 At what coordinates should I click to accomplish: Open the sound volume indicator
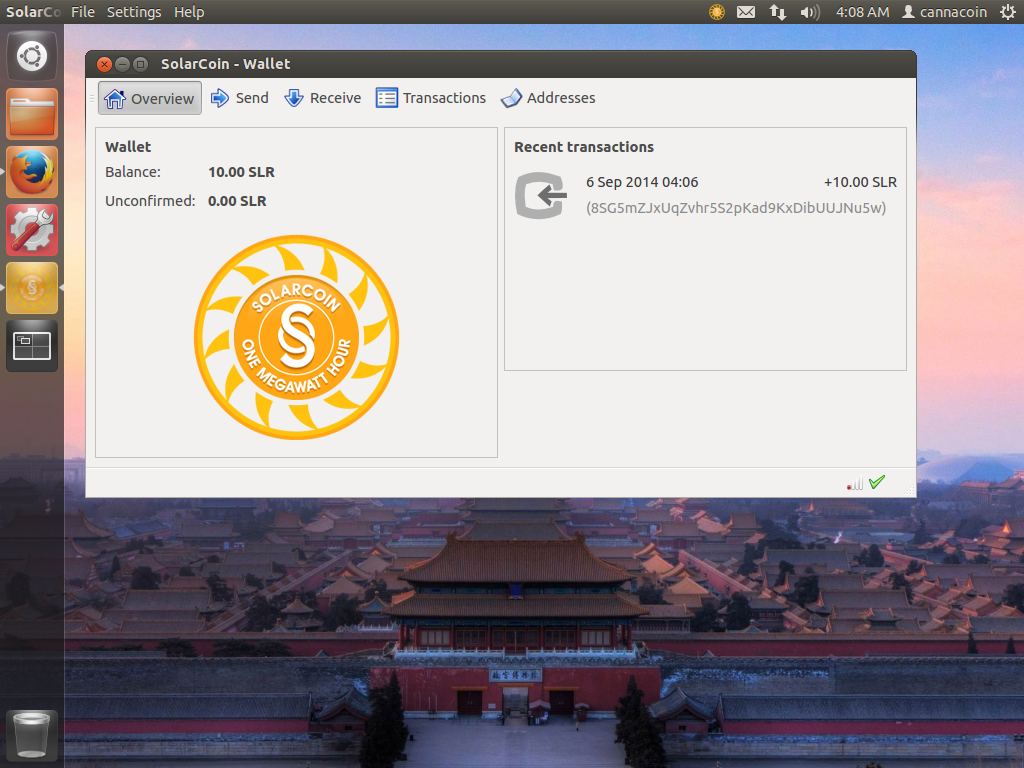coord(810,12)
